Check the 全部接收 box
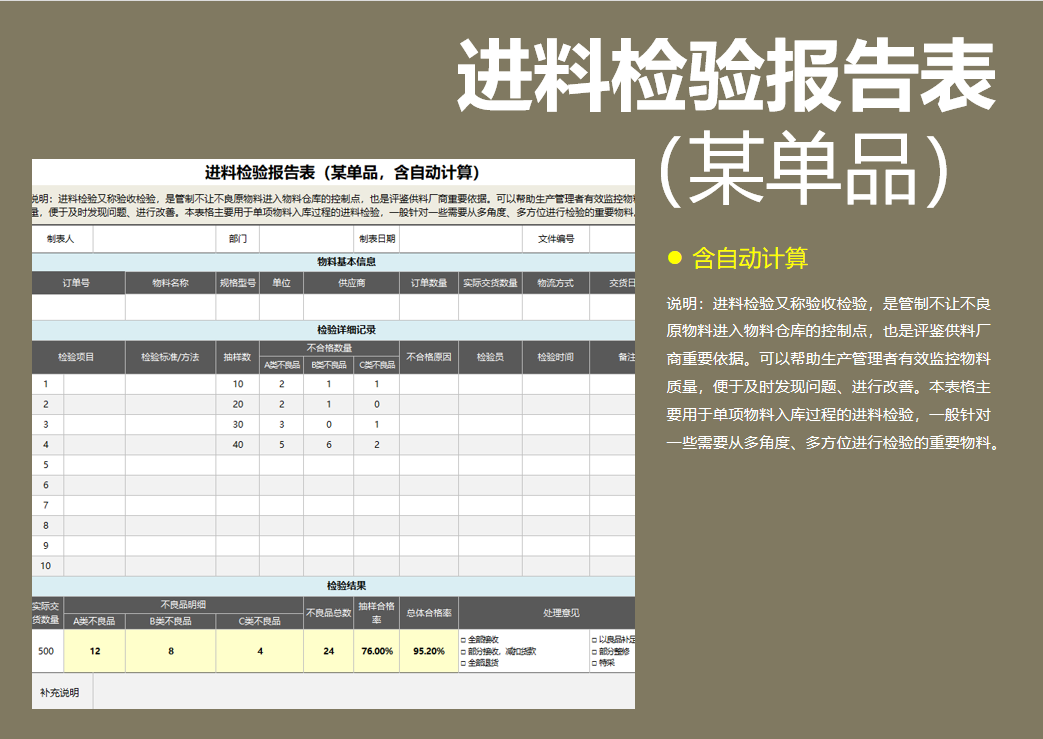The image size is (1043, 739). tap(464, 640)
